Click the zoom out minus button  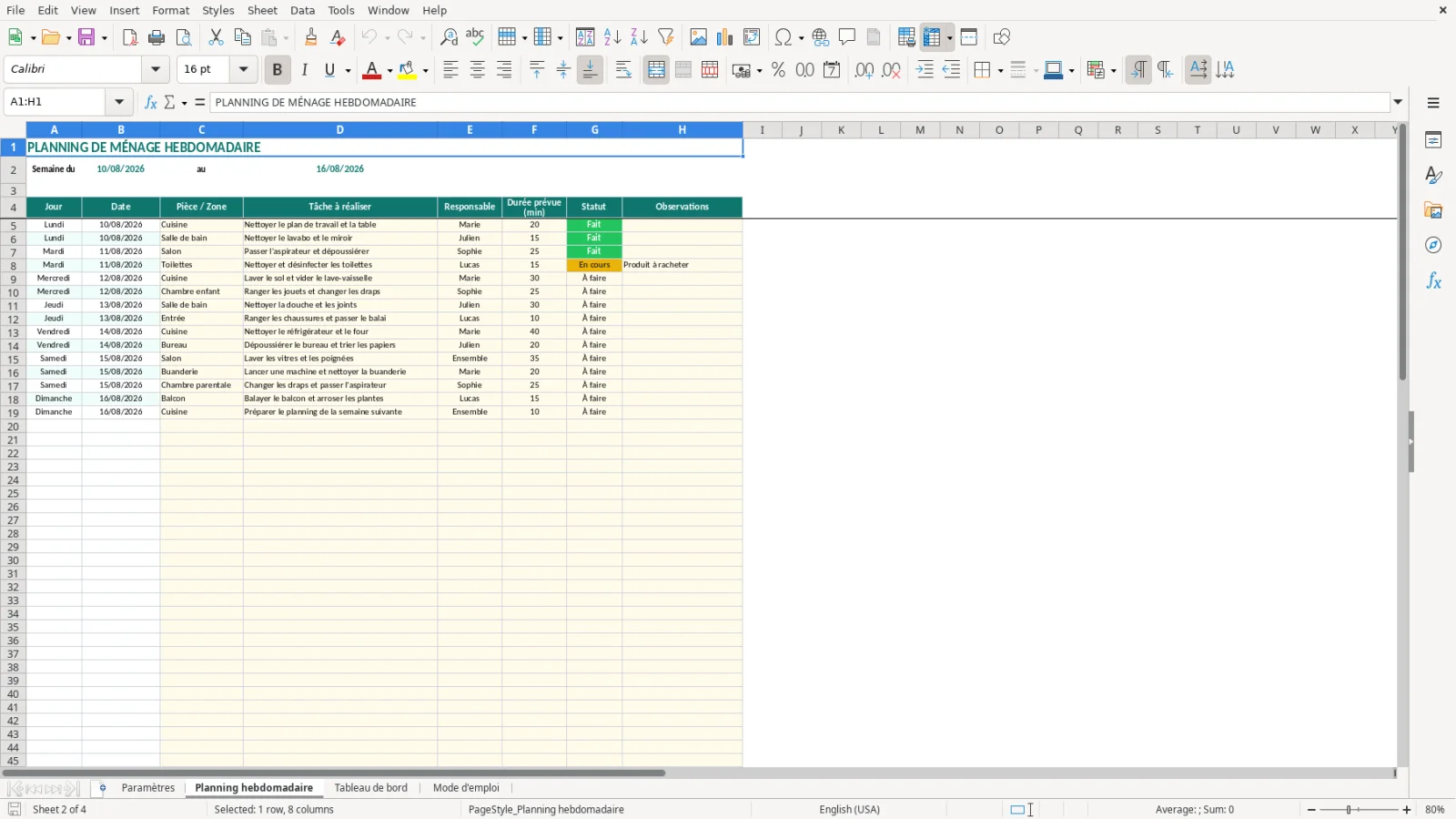pos(1311,809)
